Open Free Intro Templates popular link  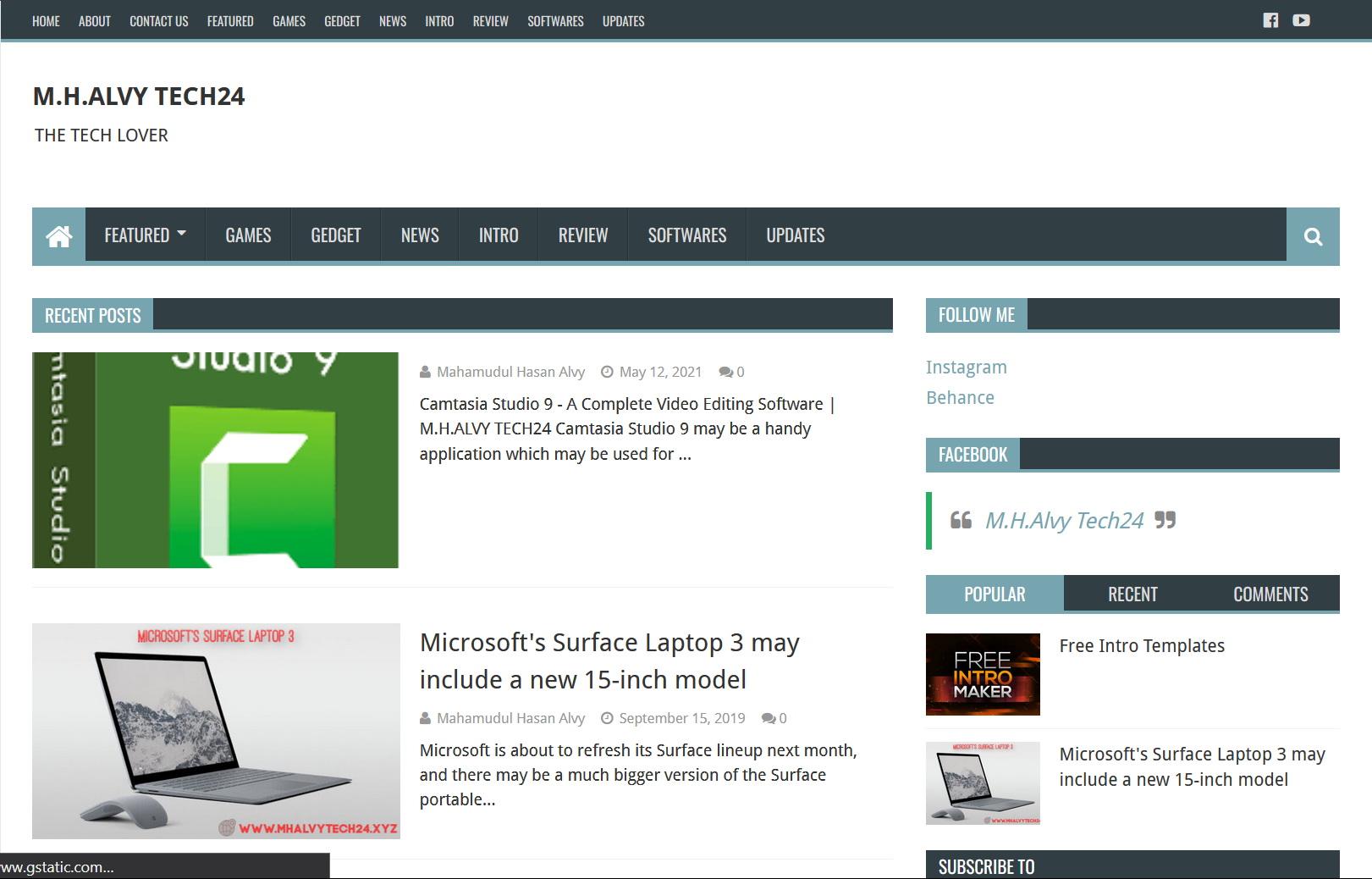(1142, 646)
